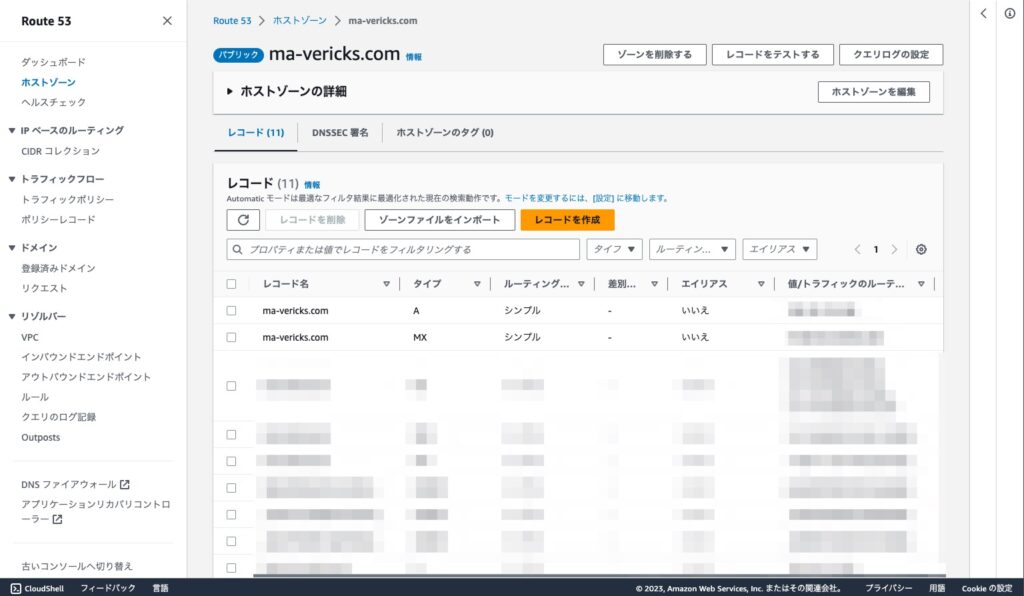This screenshot has height=596, width=1024.
Task: Click the モードを変更するには、[設定] に移動します link
Action: pos(586,198)
